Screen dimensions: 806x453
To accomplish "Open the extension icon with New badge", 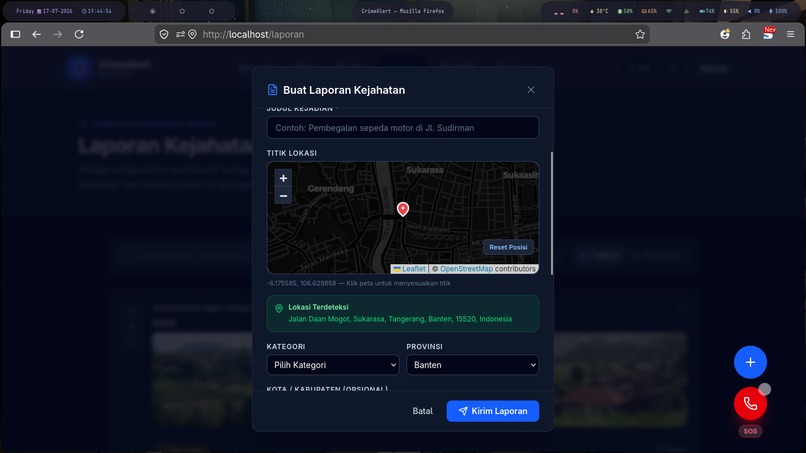I will tap(768, 34).
